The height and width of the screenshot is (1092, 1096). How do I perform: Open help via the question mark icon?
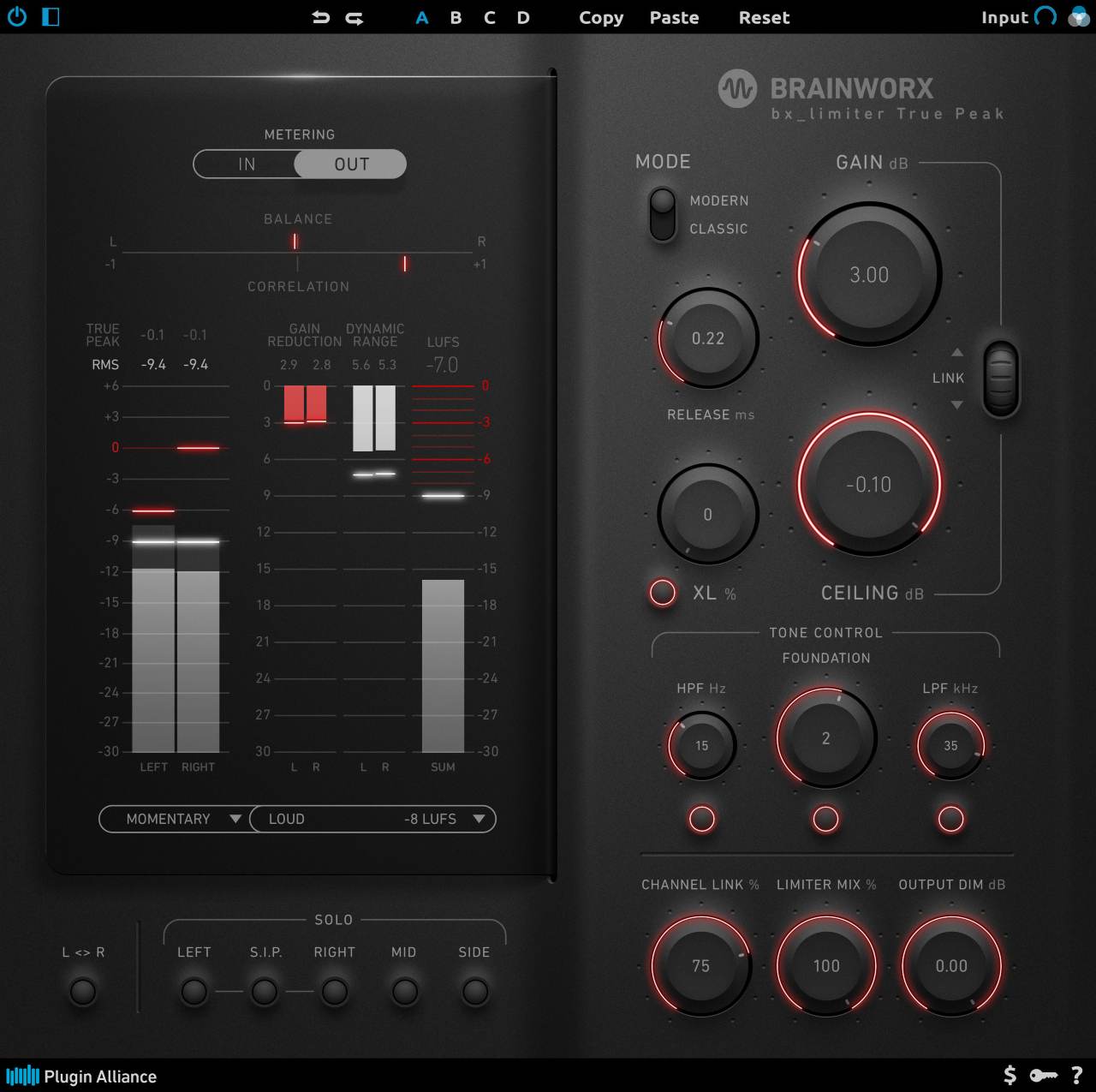(x=1077, y=1075)
